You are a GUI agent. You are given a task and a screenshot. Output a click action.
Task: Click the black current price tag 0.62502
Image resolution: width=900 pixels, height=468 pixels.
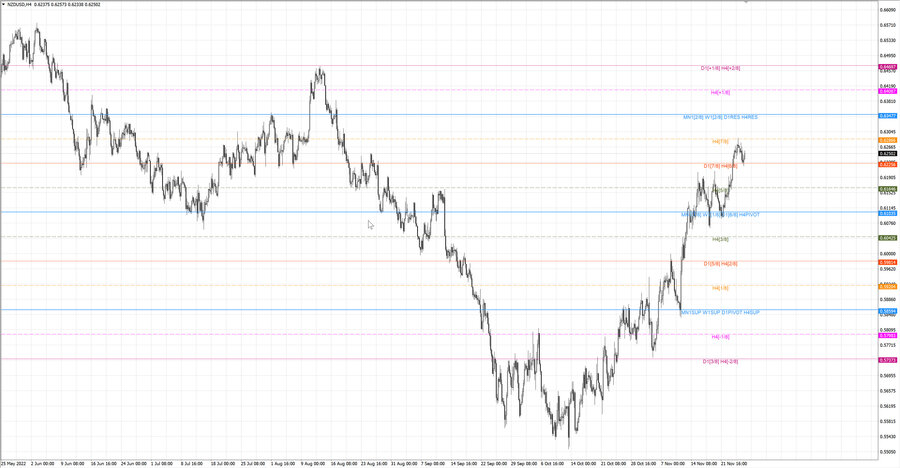coord(888,153)
